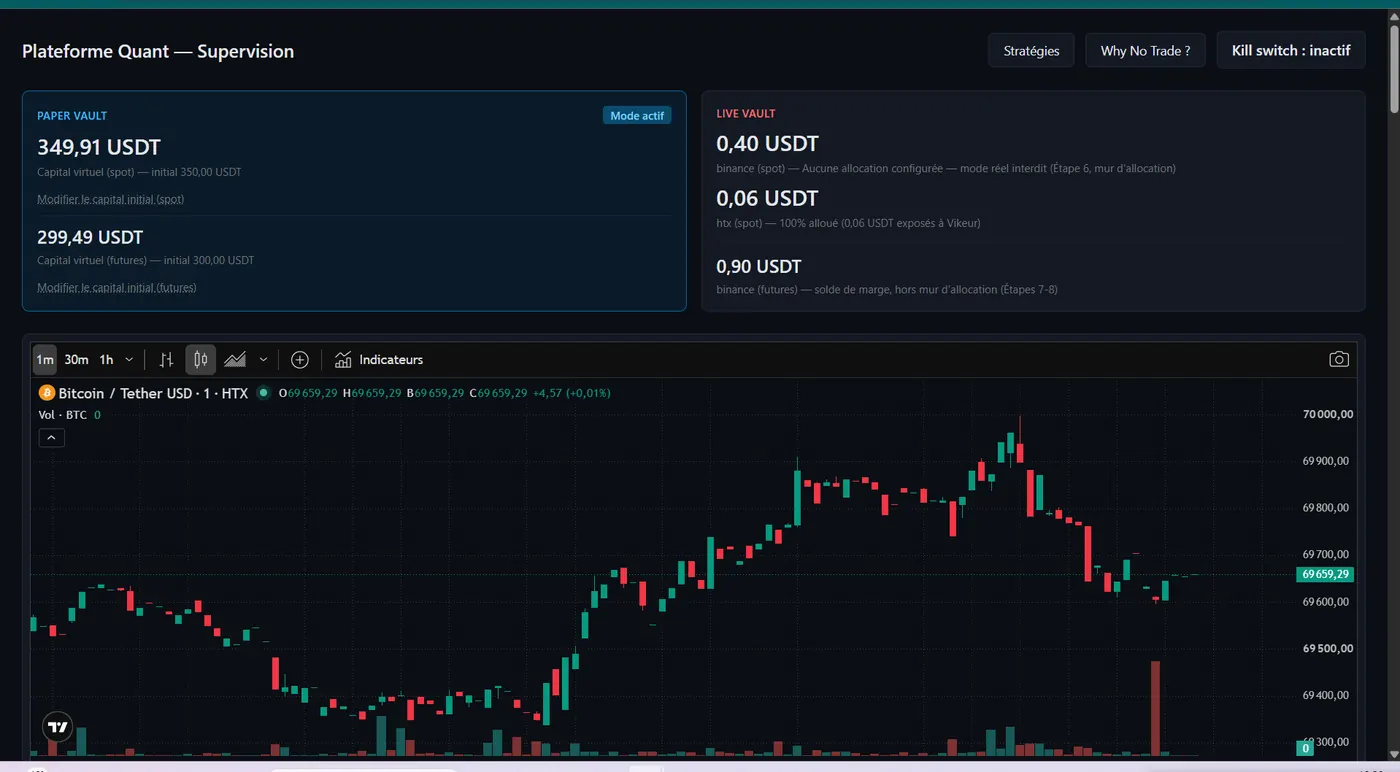Viewport: 1400px width, 772px height.
Task: Select the area chart style icon
Action: click(235, 360)
